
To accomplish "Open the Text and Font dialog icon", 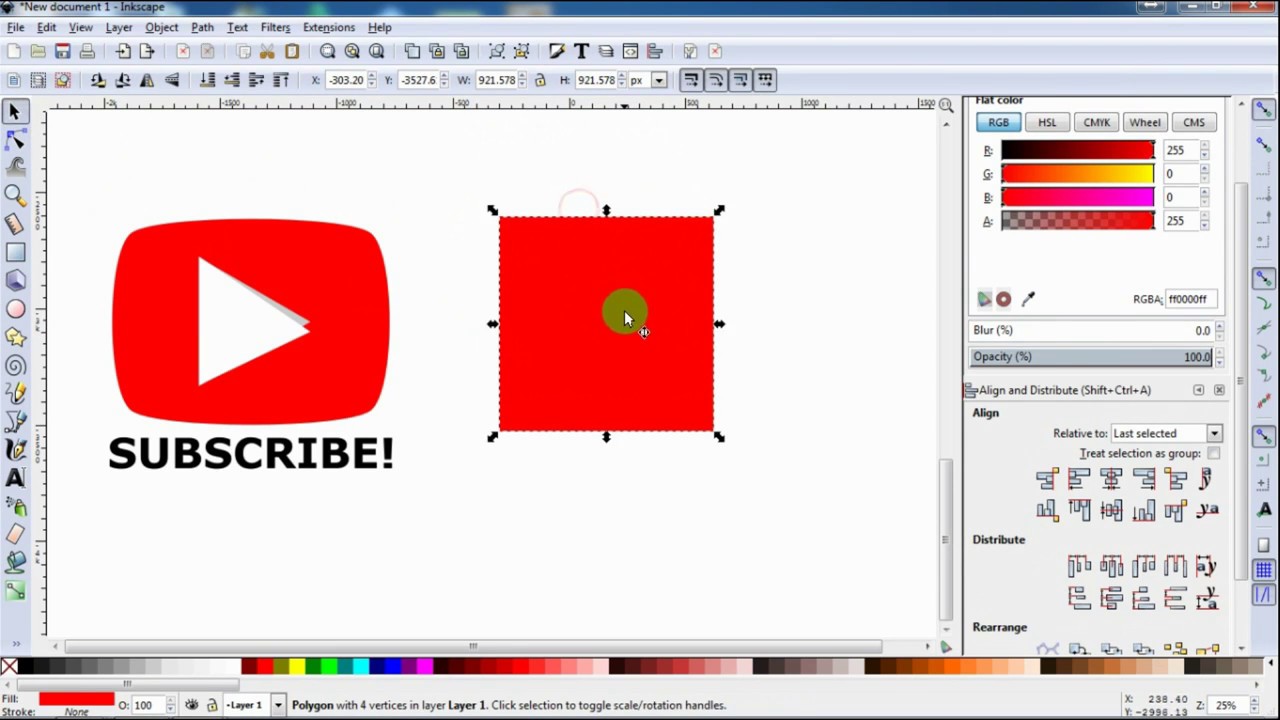I will [581, 51].
